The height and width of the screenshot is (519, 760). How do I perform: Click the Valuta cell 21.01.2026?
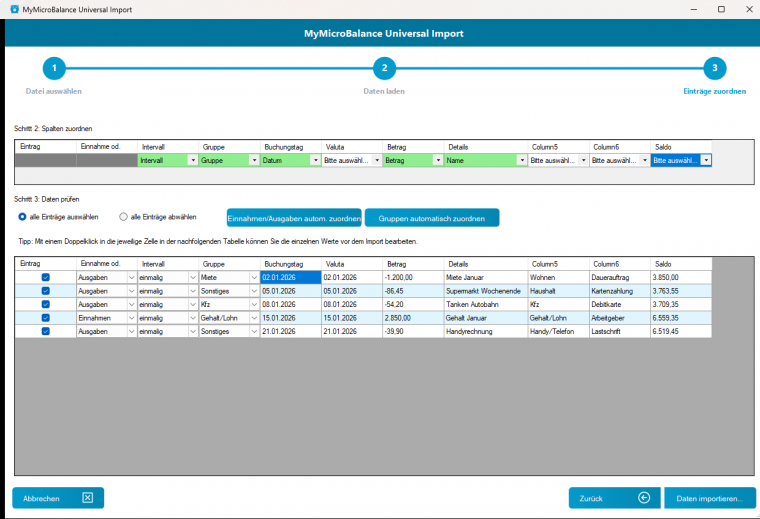(x=351, y=331)
